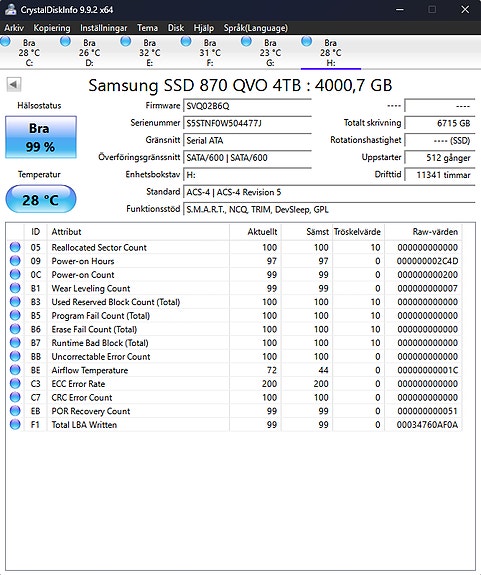Open the Inställningar menu
Viewport: 481px width, 575px height.
tap(104, 28)
